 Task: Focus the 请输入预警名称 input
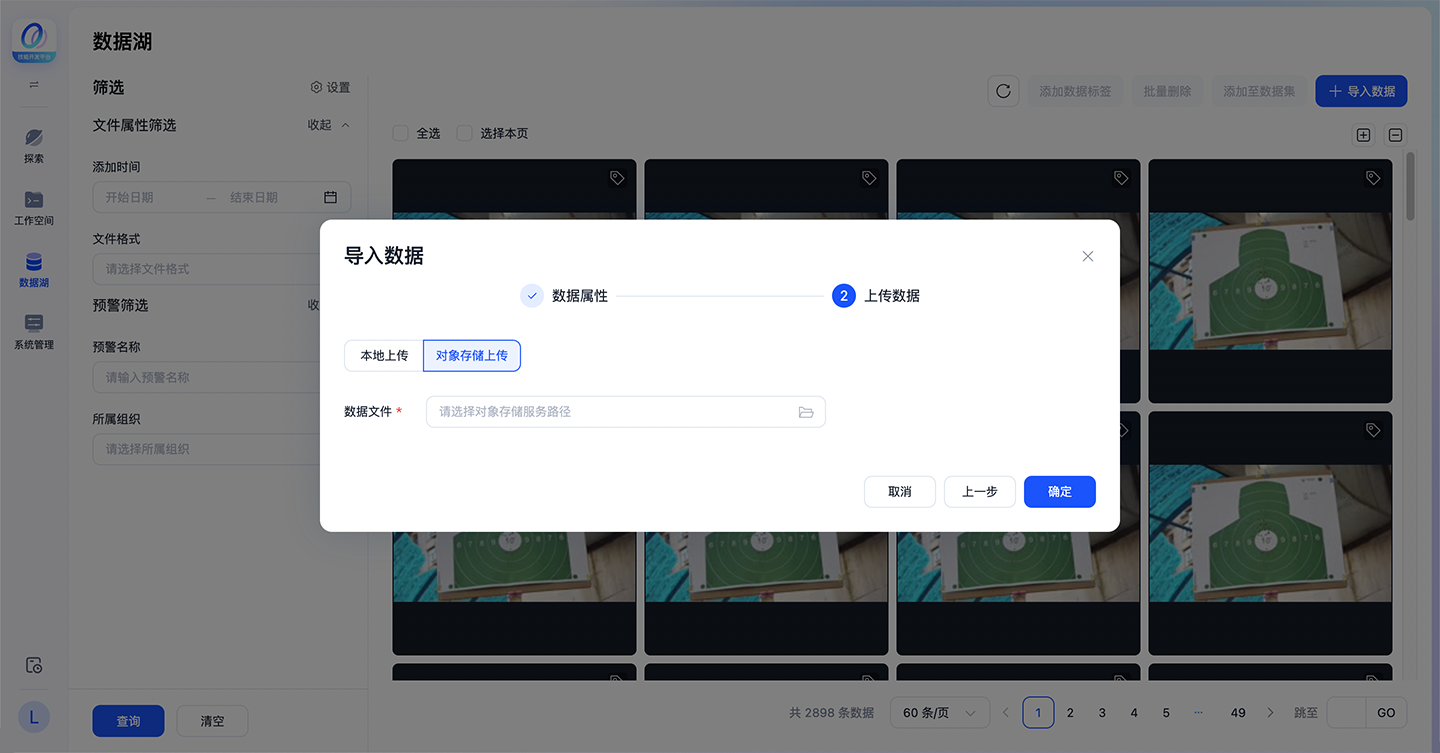point(222,378)
